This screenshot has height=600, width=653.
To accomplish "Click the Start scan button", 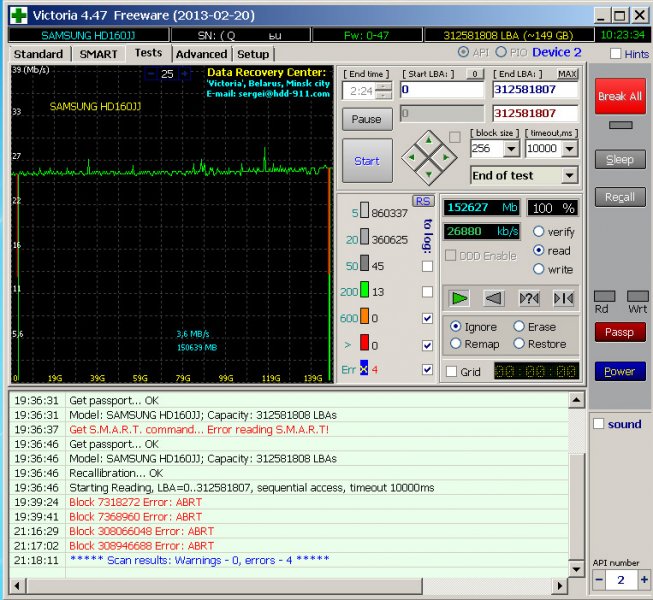I will [x=367, y=161].
